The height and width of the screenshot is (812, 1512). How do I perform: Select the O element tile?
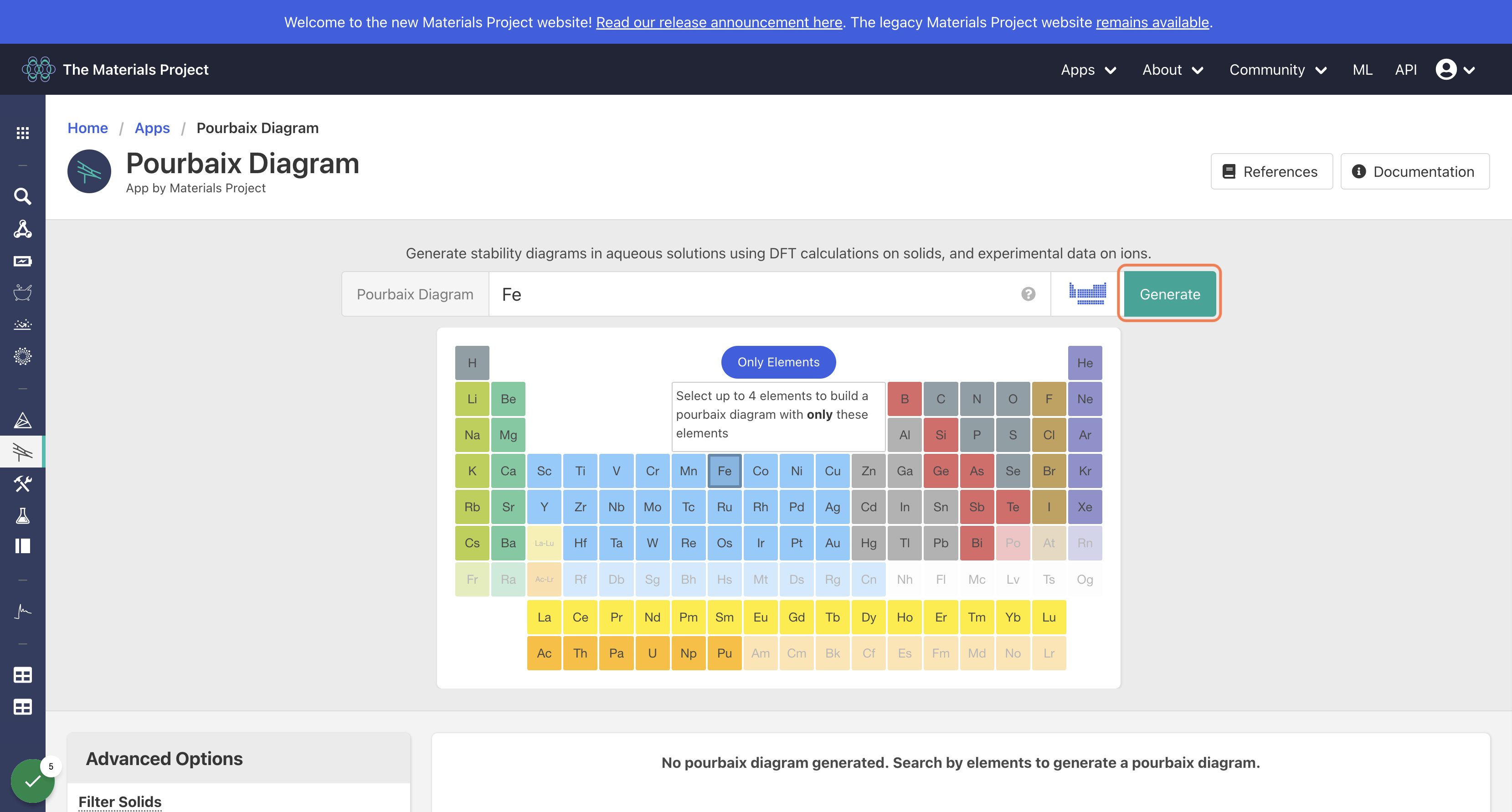point(1013,399)
